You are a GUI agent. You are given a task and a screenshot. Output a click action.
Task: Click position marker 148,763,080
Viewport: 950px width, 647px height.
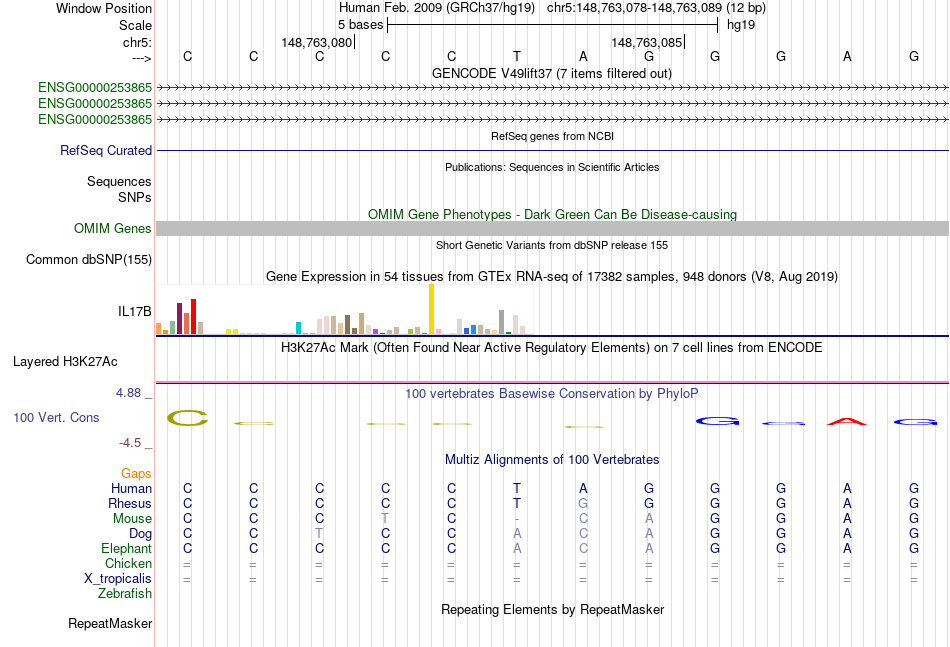coord(316,42)
